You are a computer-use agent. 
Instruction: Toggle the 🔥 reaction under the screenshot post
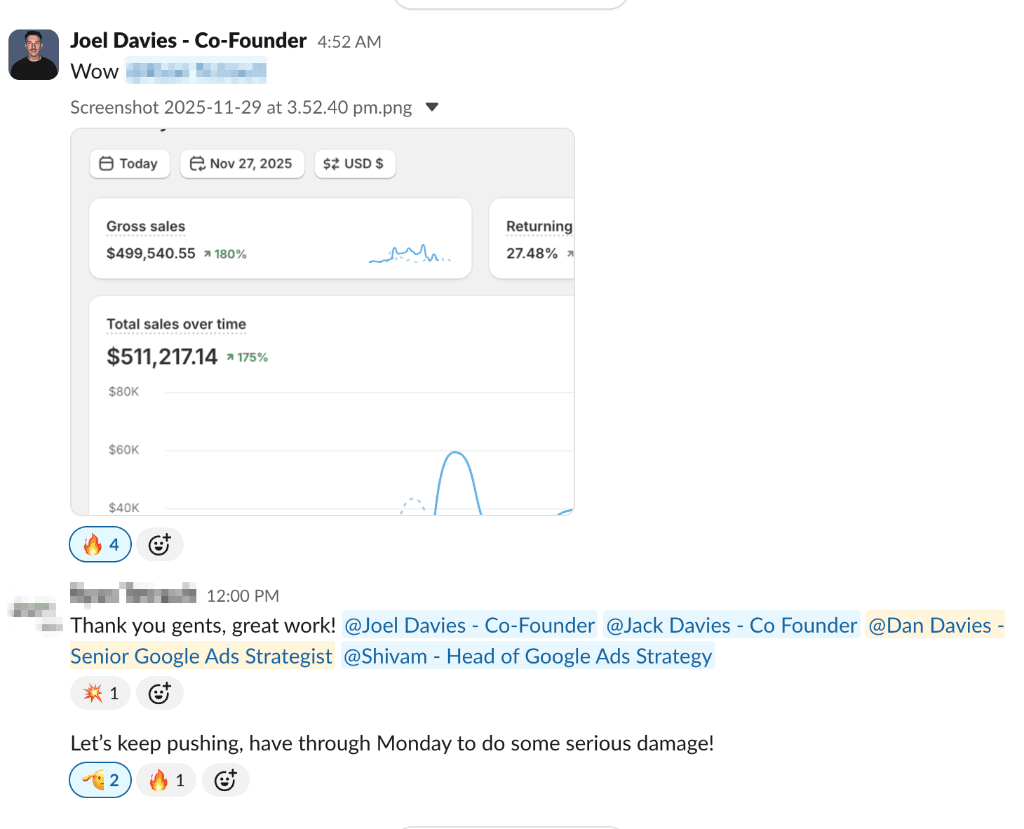coord(100,543)
